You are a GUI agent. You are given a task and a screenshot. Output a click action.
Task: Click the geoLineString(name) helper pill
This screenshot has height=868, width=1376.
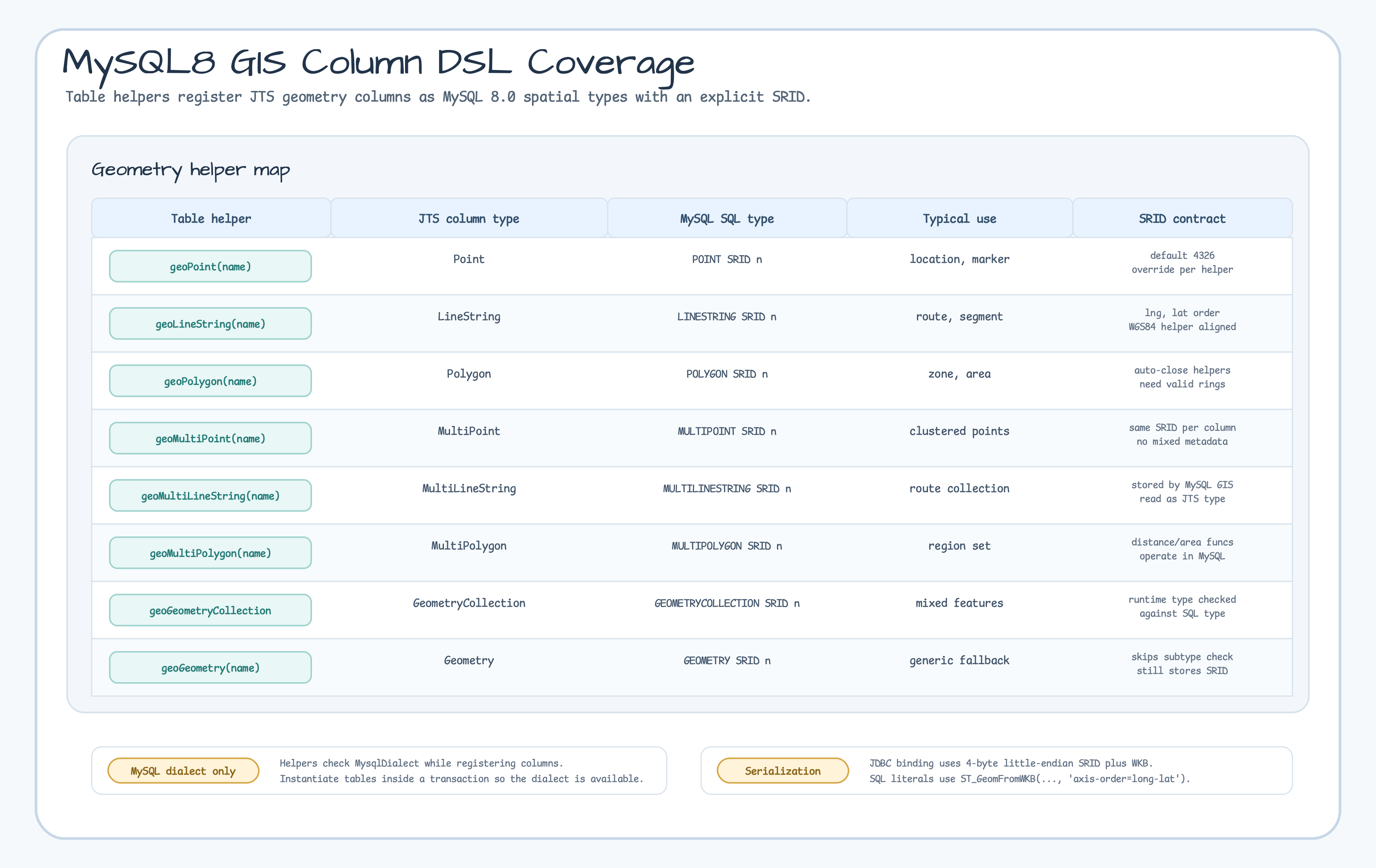point(210,323)
